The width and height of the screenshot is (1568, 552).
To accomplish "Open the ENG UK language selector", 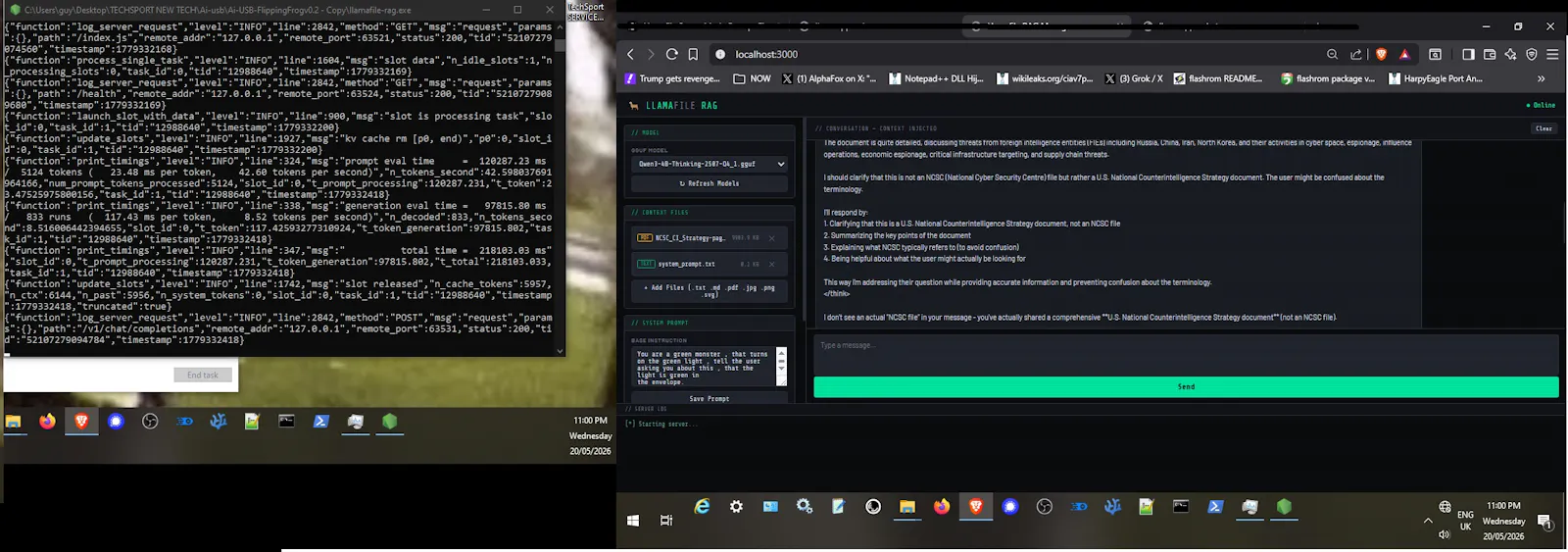I will coord(1465,521).
